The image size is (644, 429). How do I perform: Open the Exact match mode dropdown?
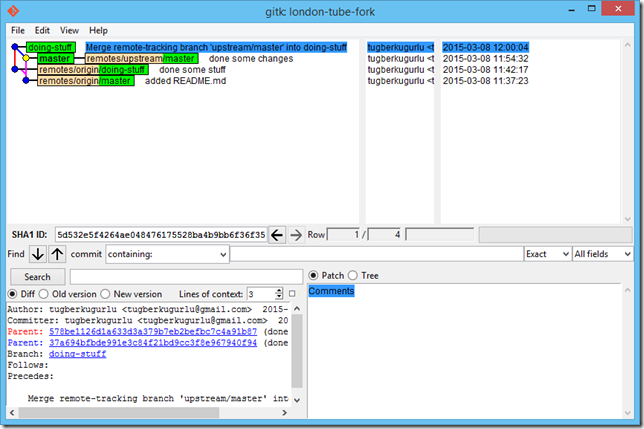pyautogui.click(x=547, y=254)
